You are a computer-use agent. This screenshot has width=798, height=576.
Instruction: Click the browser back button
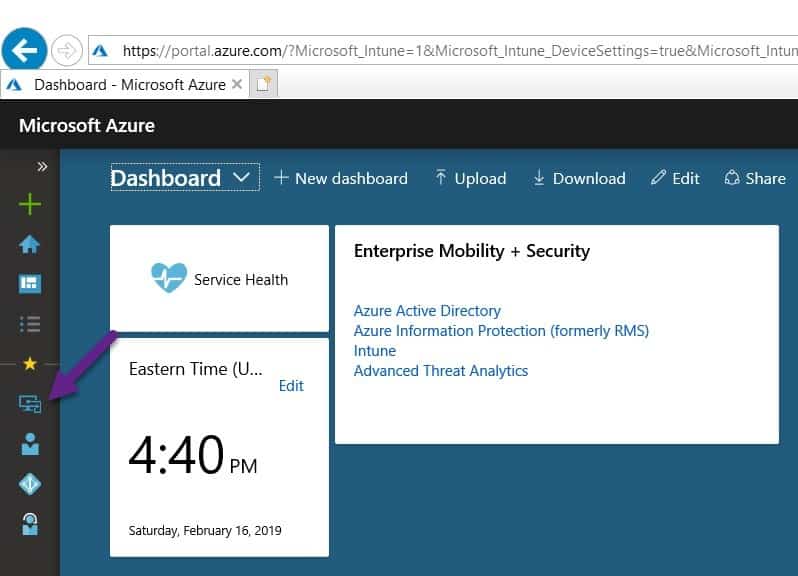point(24,48)
